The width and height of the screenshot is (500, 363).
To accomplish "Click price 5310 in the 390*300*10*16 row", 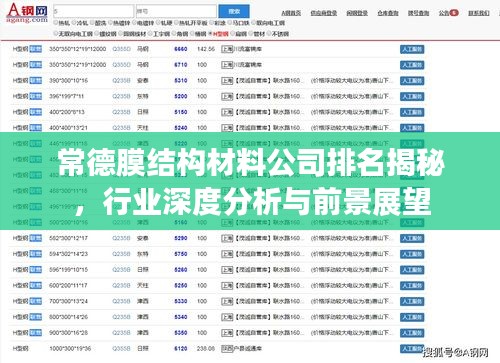I will pos(181,81).
